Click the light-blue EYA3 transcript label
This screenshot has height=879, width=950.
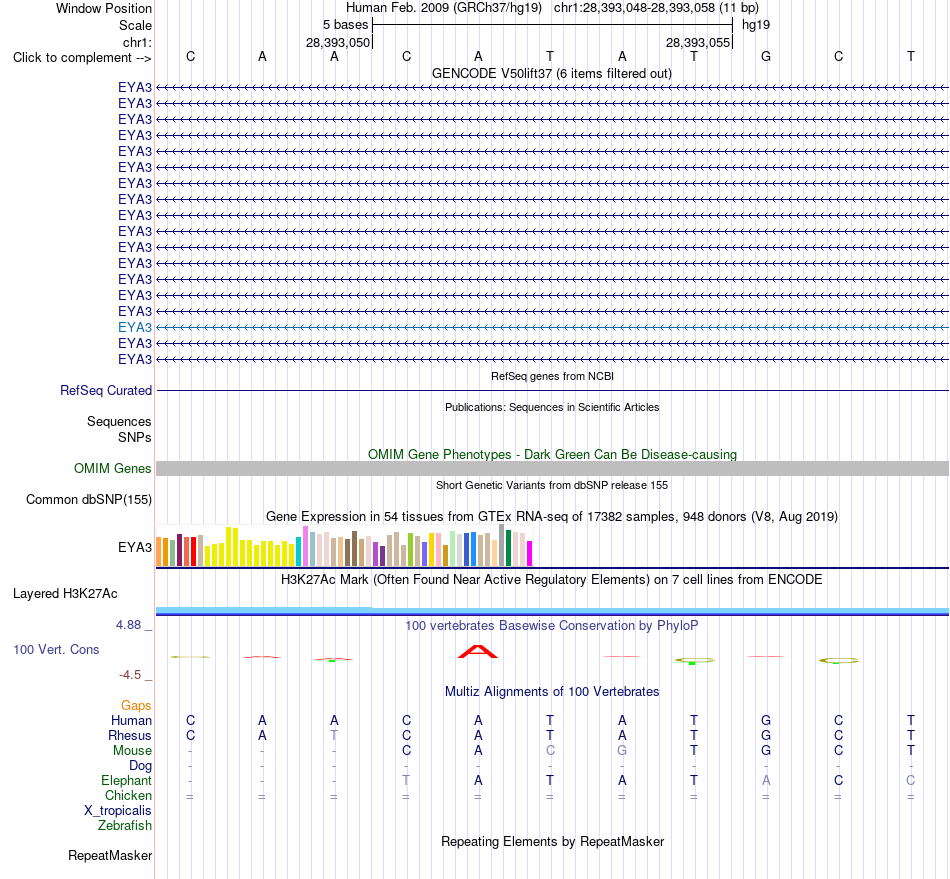coord(135,327)
